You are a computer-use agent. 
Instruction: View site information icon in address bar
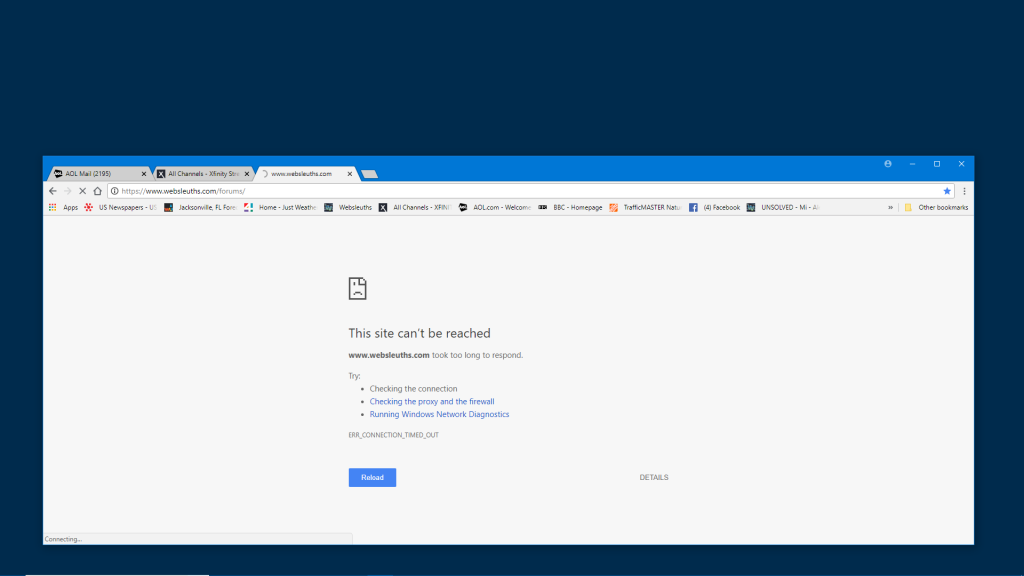tap(114, 191)
